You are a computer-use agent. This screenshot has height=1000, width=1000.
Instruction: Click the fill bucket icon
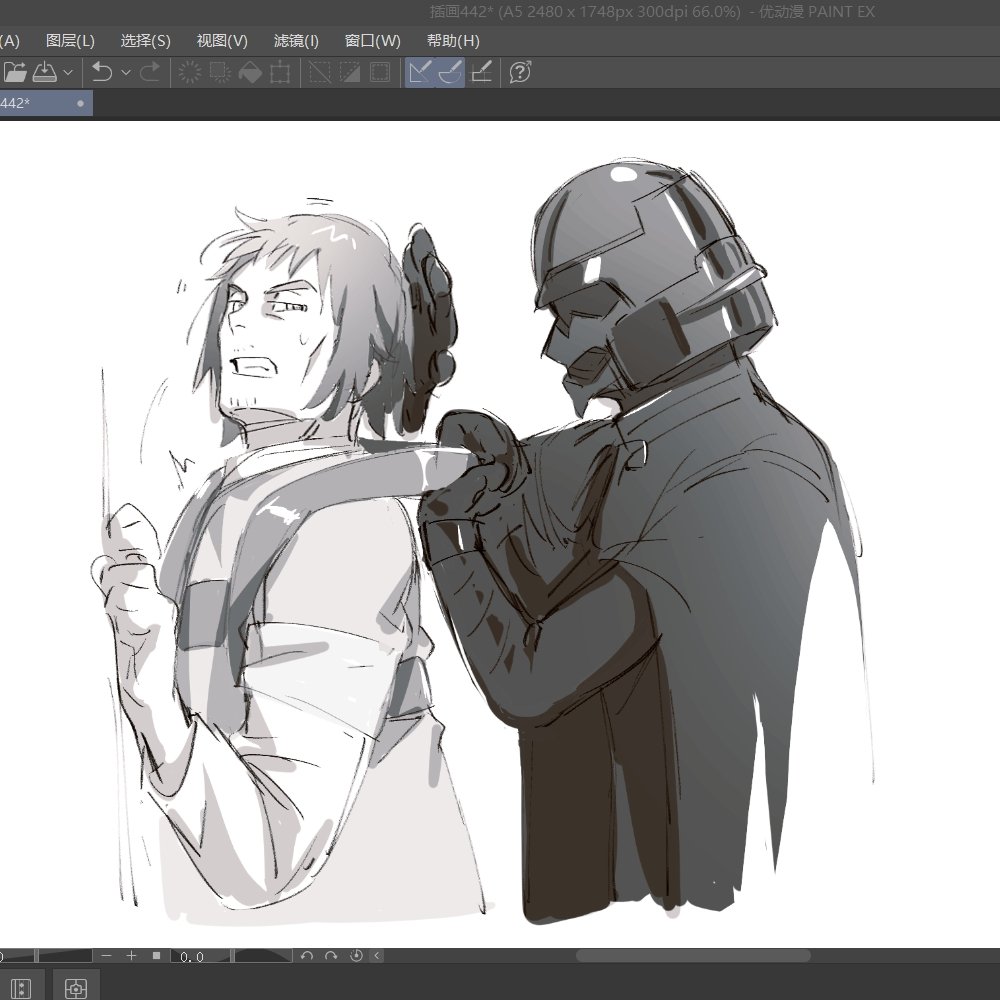[x=250, y=72]
